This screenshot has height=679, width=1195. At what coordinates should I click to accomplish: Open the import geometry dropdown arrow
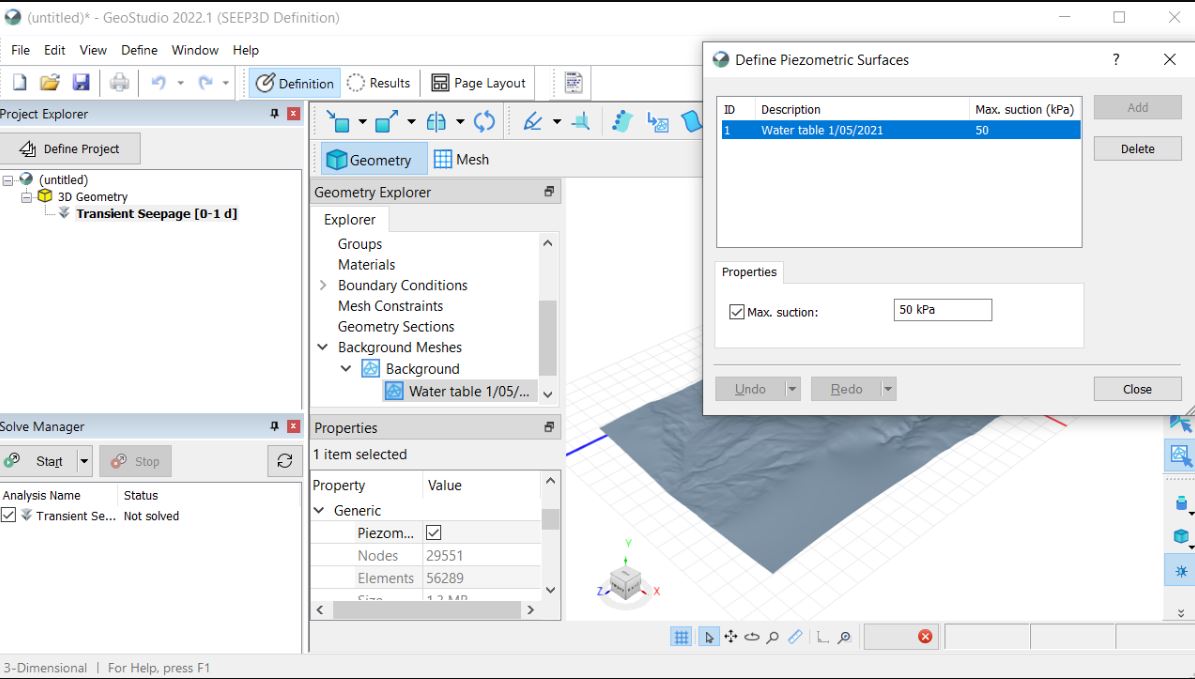tap(362, 121)
